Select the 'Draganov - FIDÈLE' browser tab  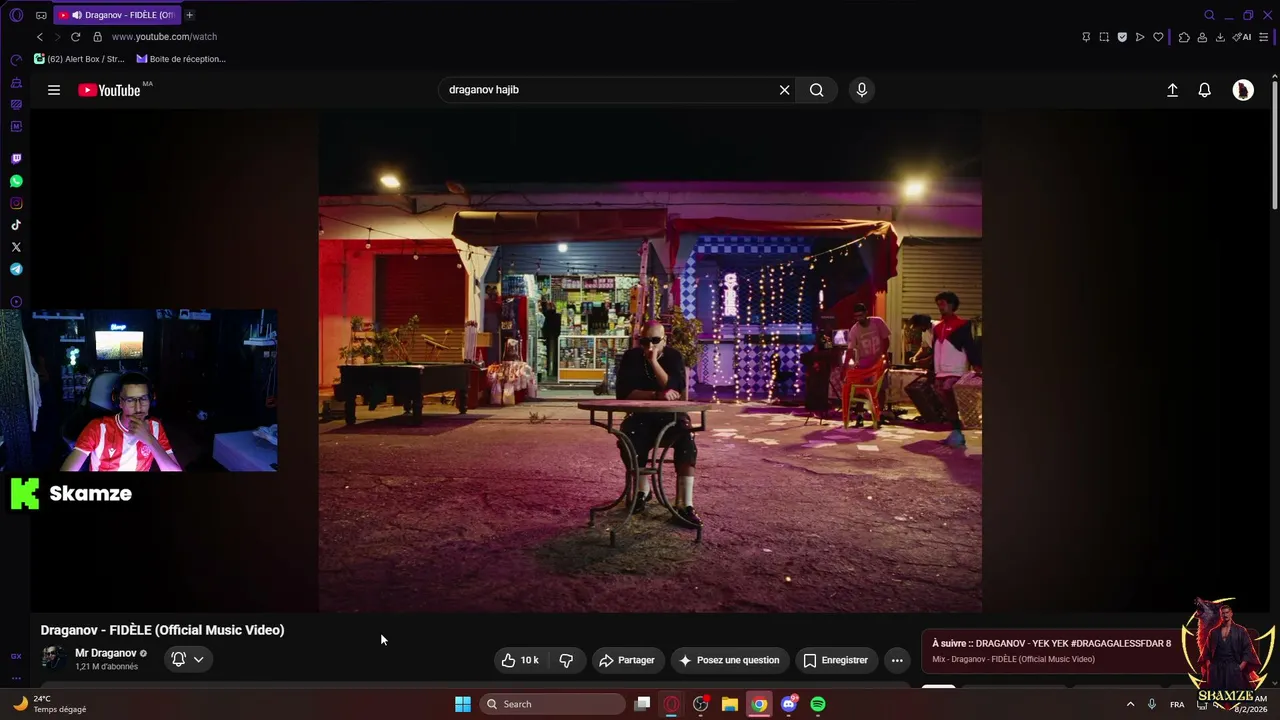(x=116, y=15)
